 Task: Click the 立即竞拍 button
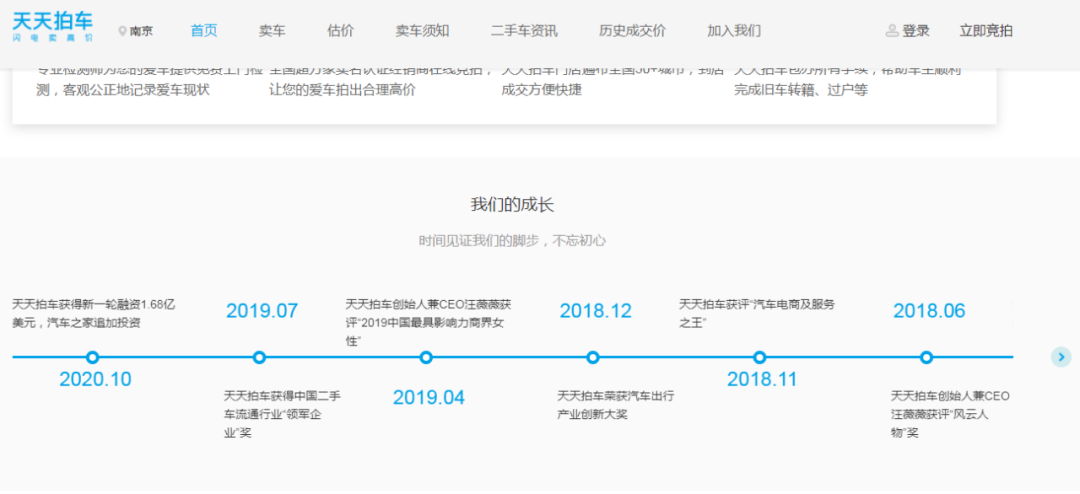[x=986, y=31]
